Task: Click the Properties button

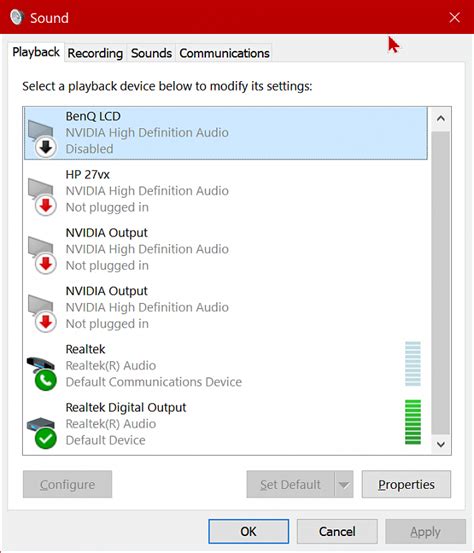Action: [x=406, y=485]
